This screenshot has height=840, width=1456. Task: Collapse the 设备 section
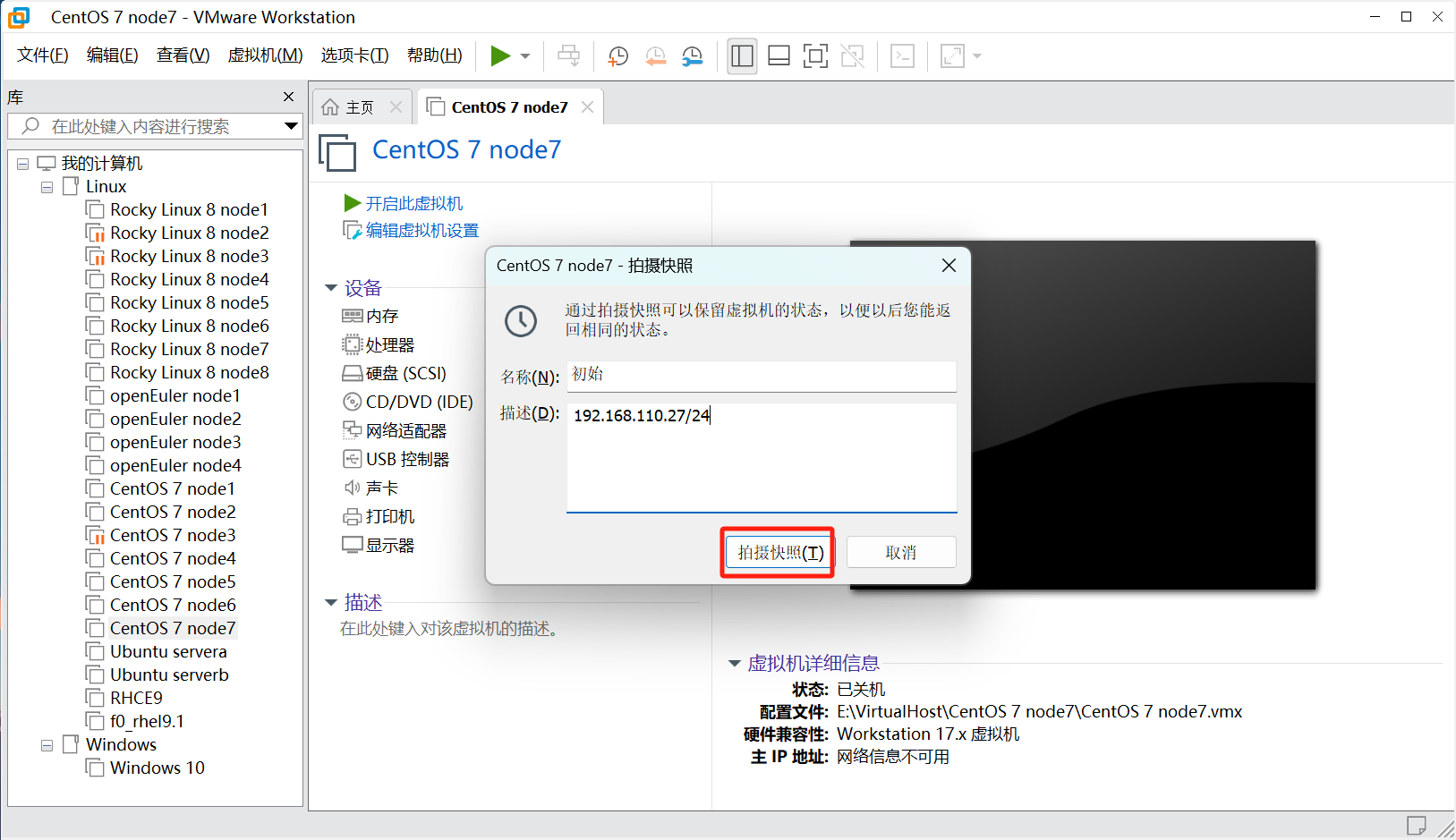tap(331, 288)
